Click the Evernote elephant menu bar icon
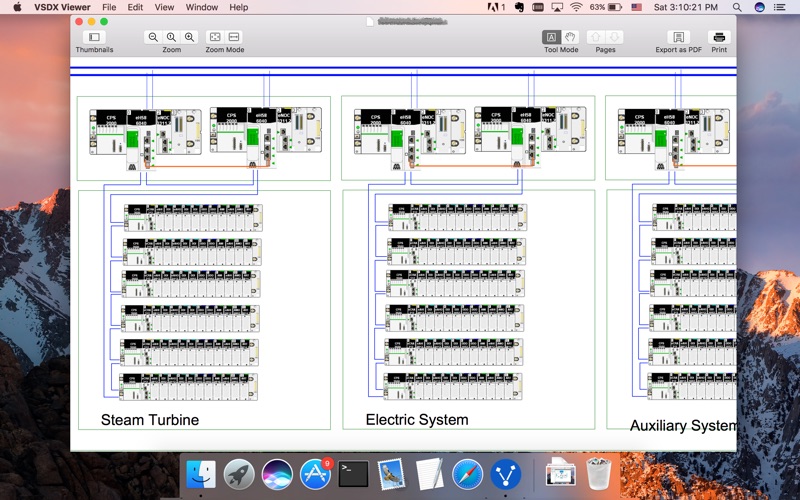This screenshot has height=500, width=800. 519,7
